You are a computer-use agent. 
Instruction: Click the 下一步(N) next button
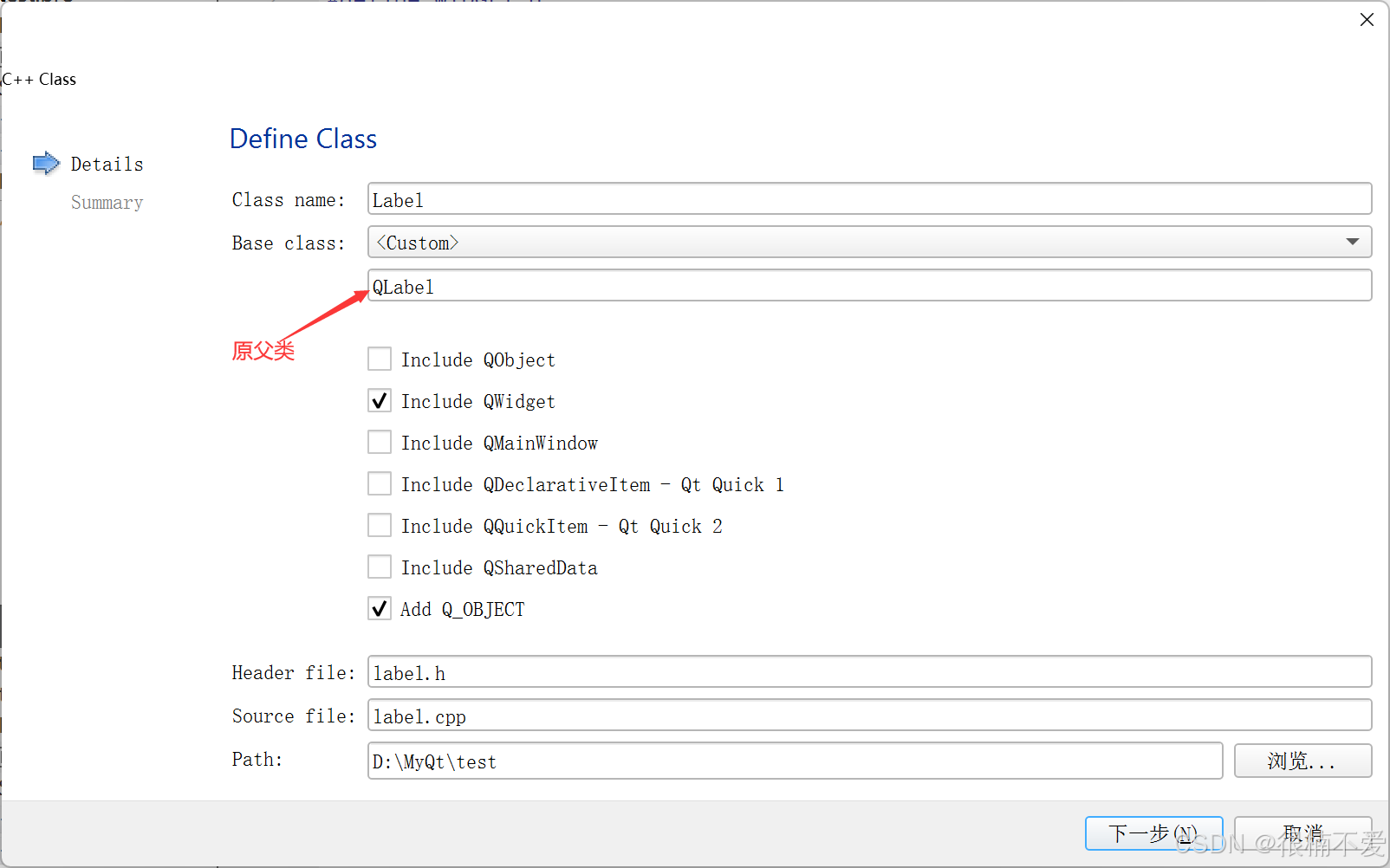point(1153,833)
